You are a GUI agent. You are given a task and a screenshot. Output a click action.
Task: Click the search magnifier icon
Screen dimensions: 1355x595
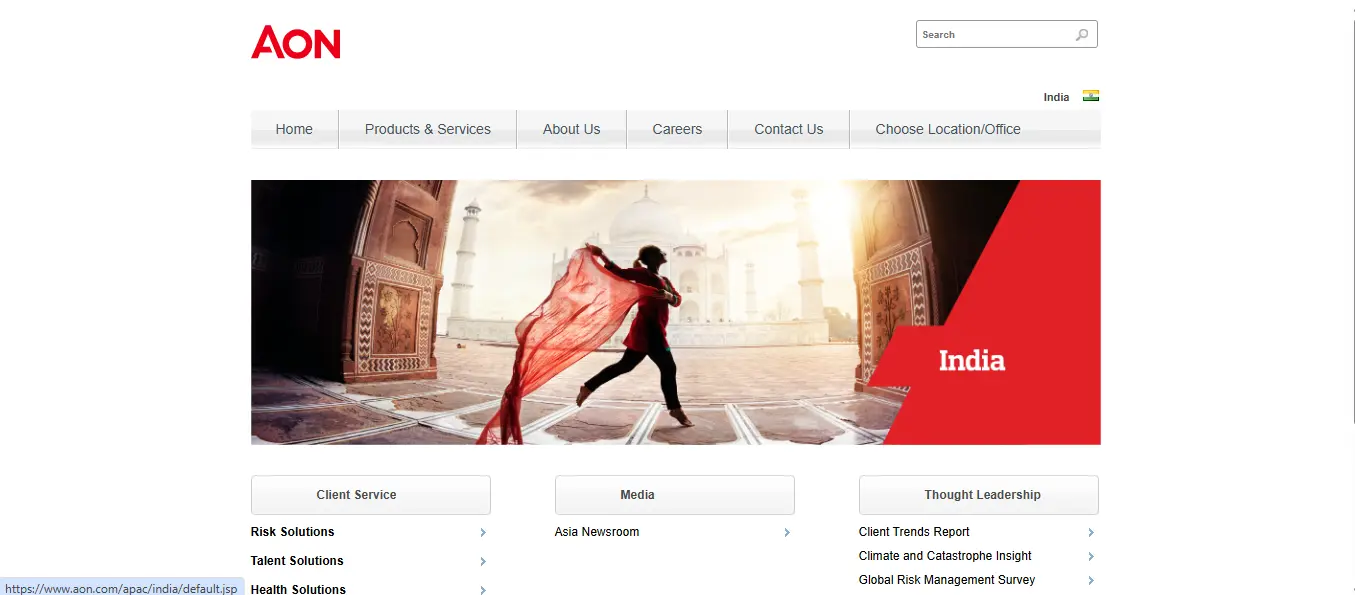coord(1081,34)
